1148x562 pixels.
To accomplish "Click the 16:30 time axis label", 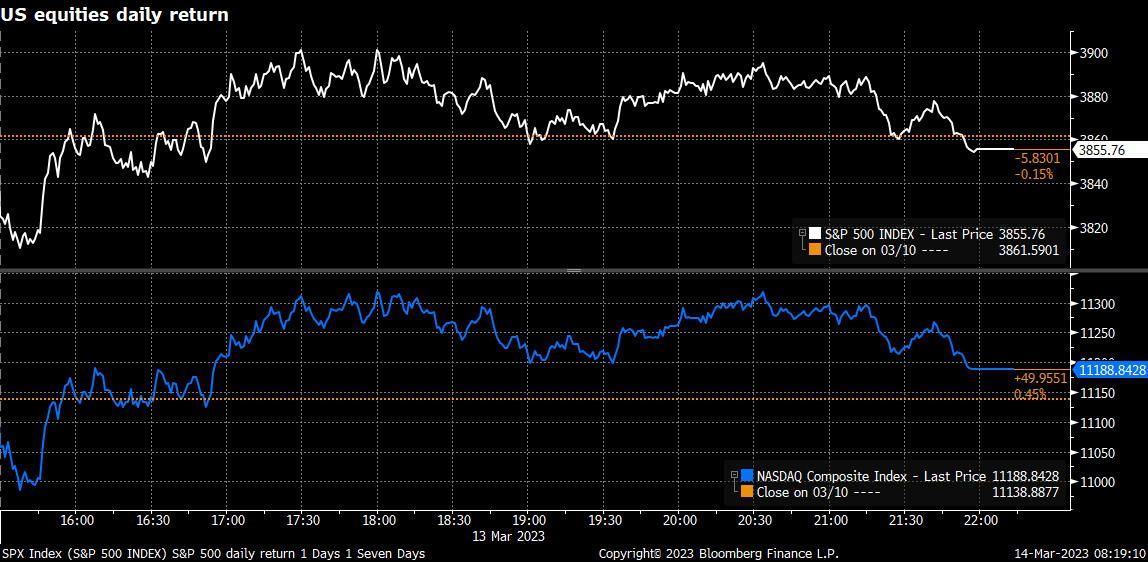I will [152, 520].
